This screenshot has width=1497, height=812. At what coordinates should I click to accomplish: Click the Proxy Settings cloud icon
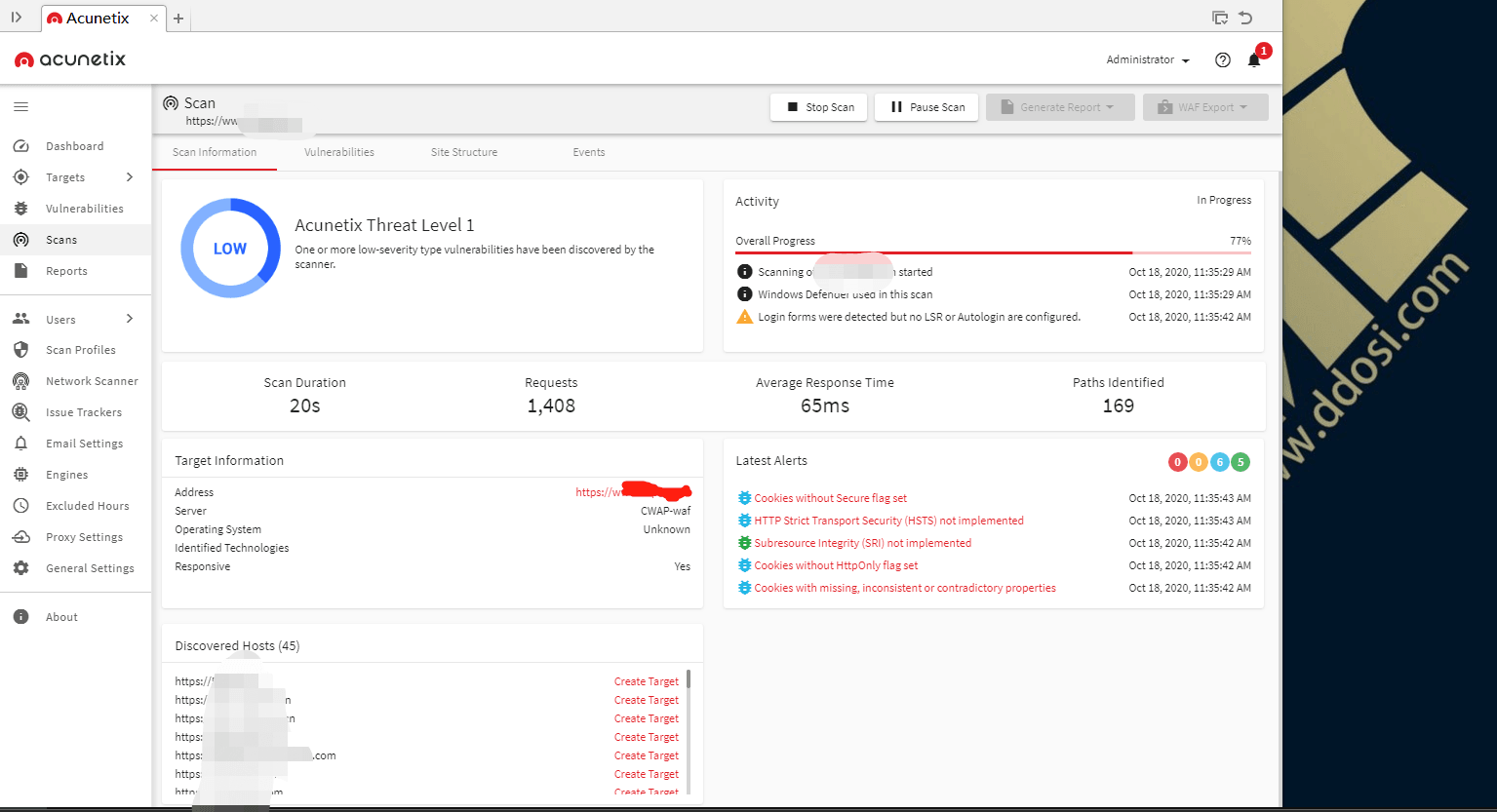[21, 537]
